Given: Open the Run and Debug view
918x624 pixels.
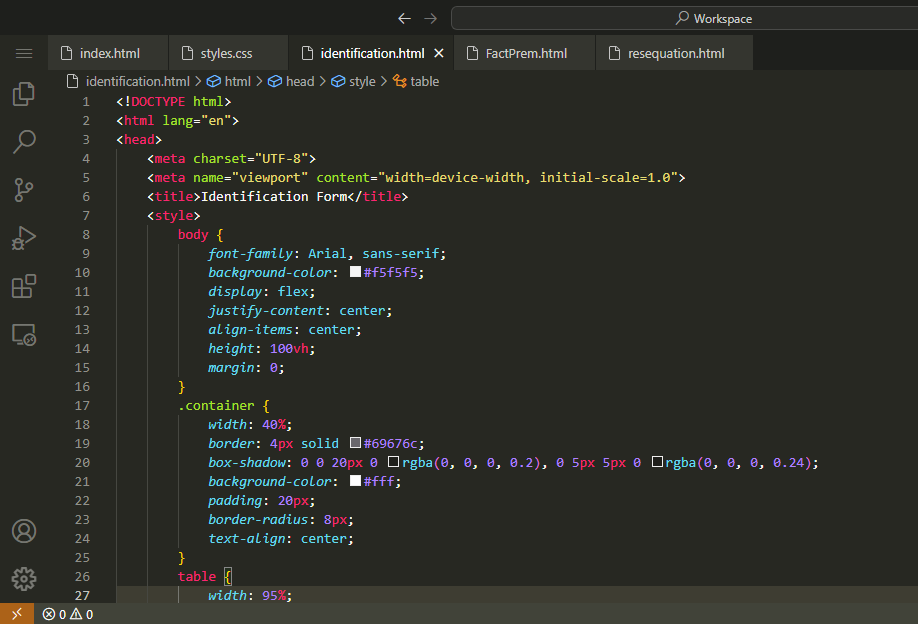Looking at the screenshot, I should pyautogui.click(x=24, y=238).
